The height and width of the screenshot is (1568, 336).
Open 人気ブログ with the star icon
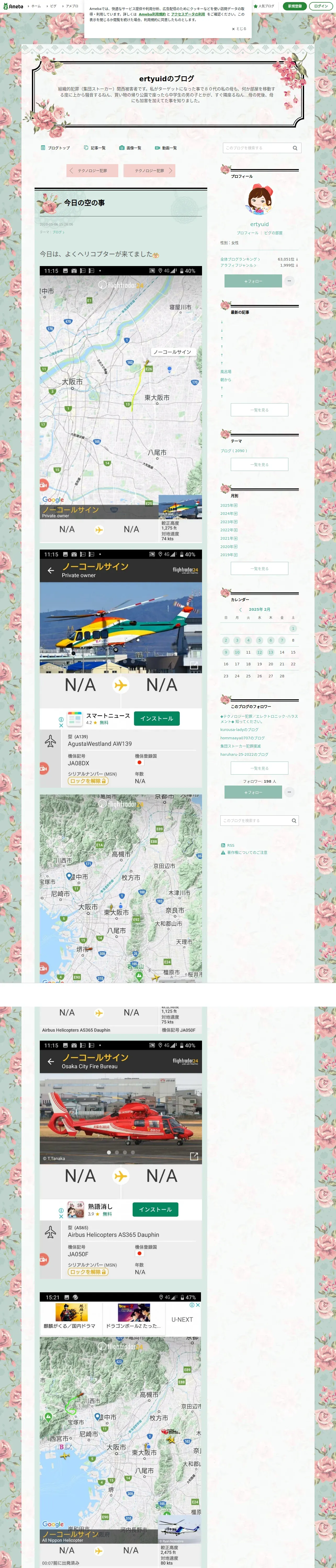tap(264, 6)
